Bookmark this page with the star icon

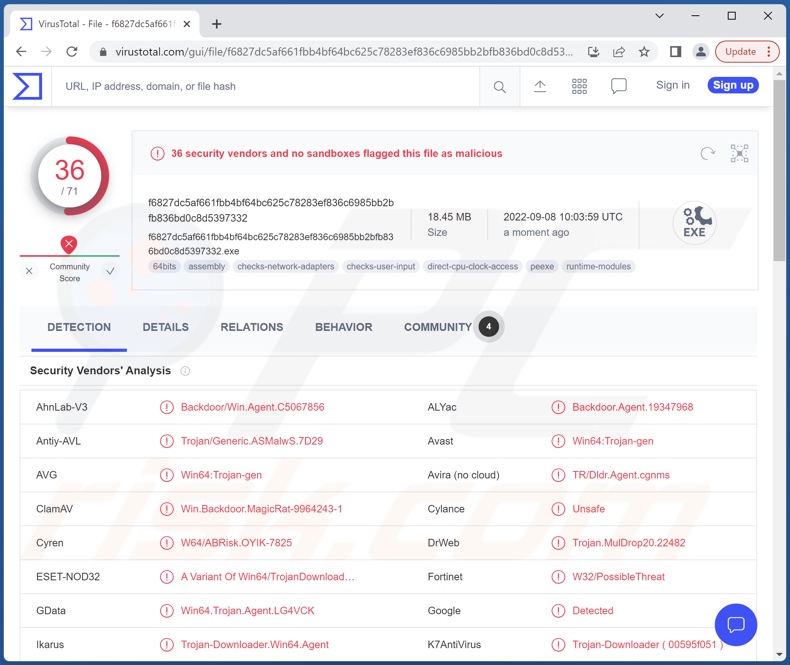(x=644, y=51)
